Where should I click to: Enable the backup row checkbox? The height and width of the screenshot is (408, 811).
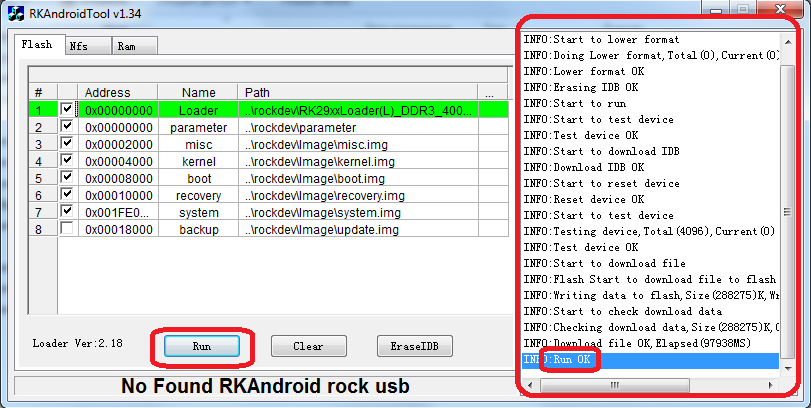[x=67, y=228]
